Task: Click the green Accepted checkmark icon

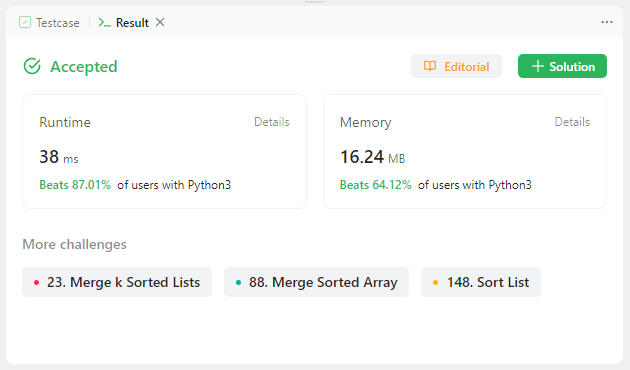Action: click(32, 66)
